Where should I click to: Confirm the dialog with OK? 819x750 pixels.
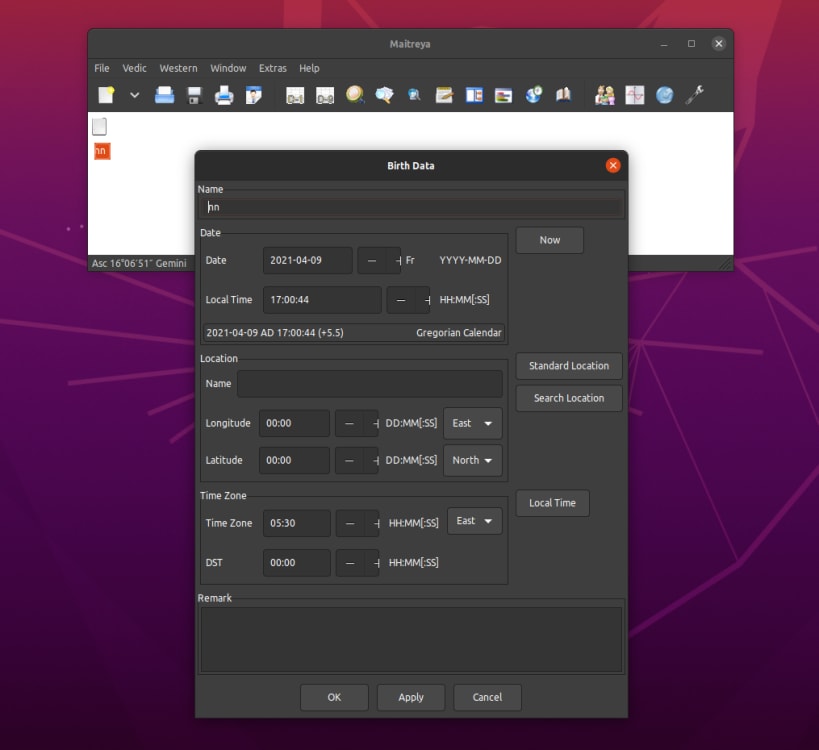click(334, 697)
